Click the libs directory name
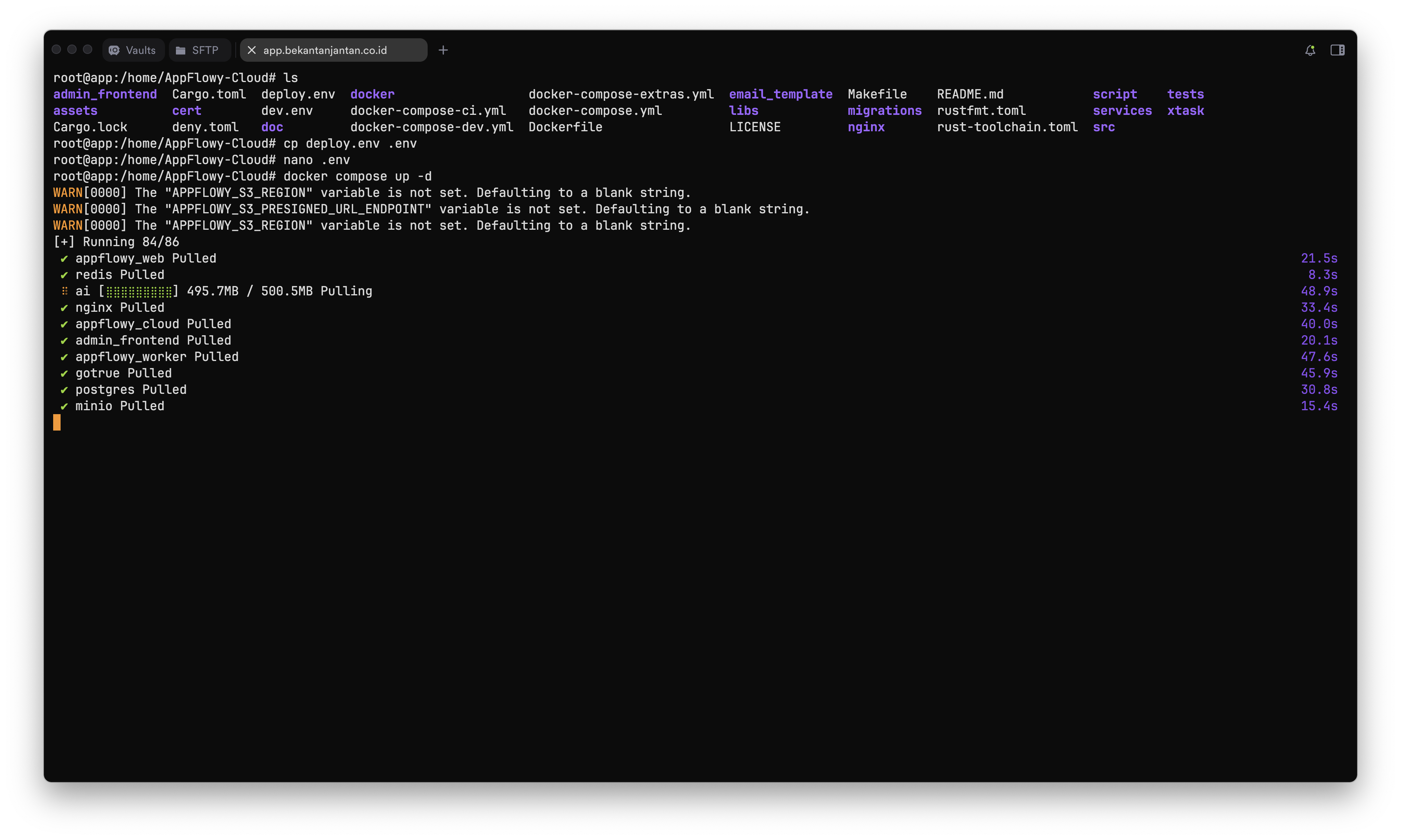Image resolution: width=1401 pixels, height=840 pixels. click(x=743, y=111)
